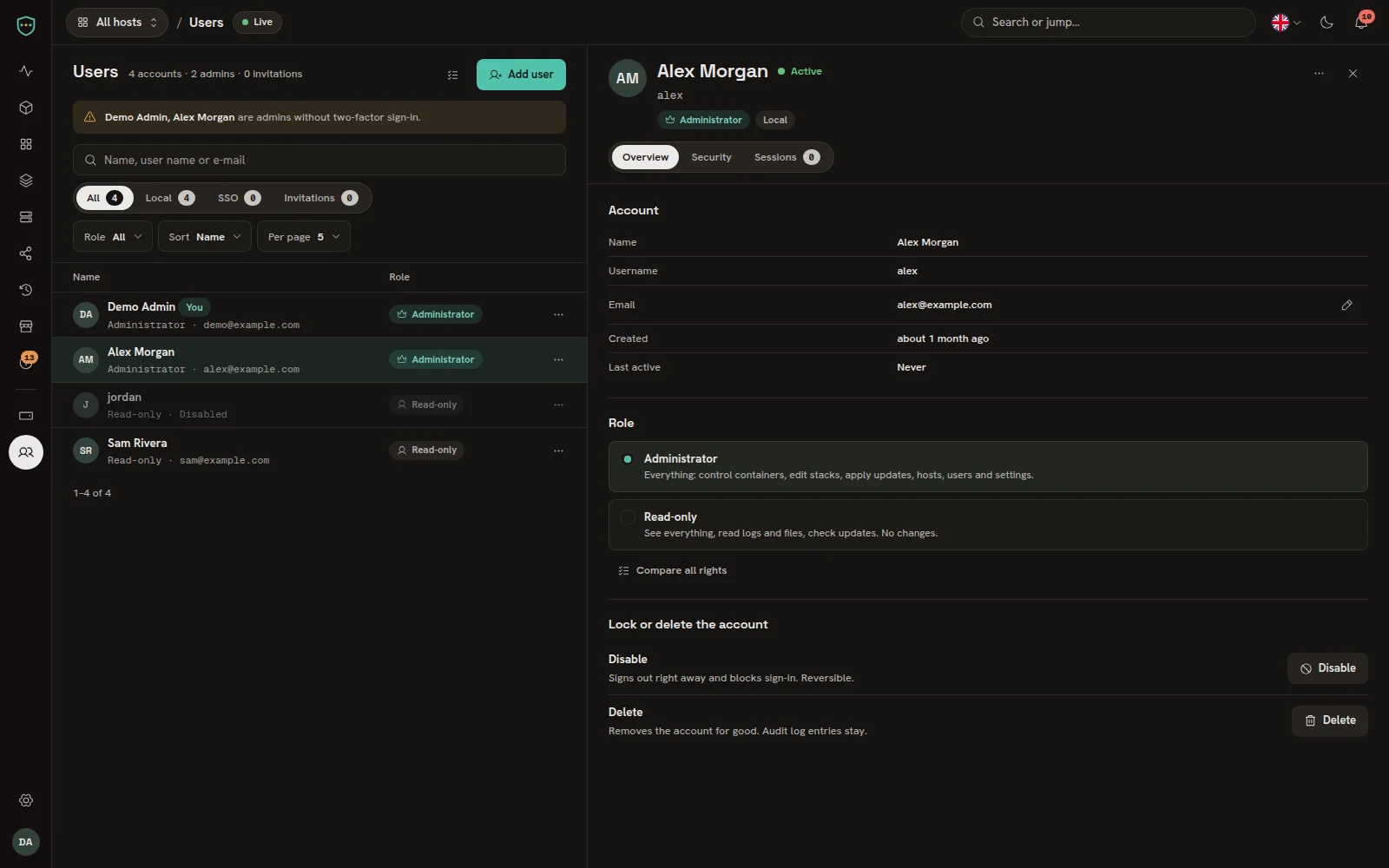1389x868 pixels.
Task: Open the users sidebar icon
Action: click(26, 452)
